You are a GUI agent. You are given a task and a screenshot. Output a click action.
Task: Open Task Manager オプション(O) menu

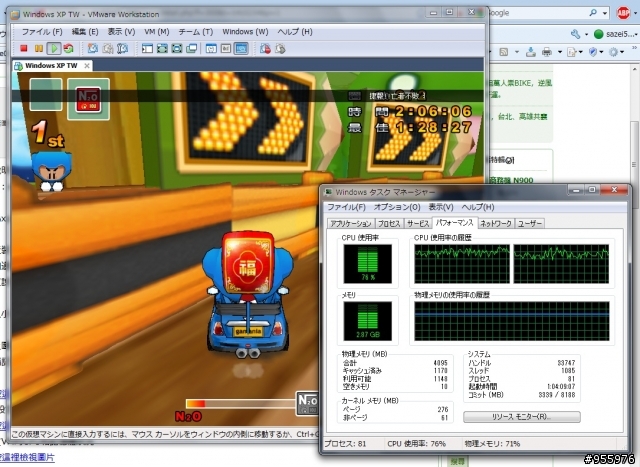[x=397, y=207]
